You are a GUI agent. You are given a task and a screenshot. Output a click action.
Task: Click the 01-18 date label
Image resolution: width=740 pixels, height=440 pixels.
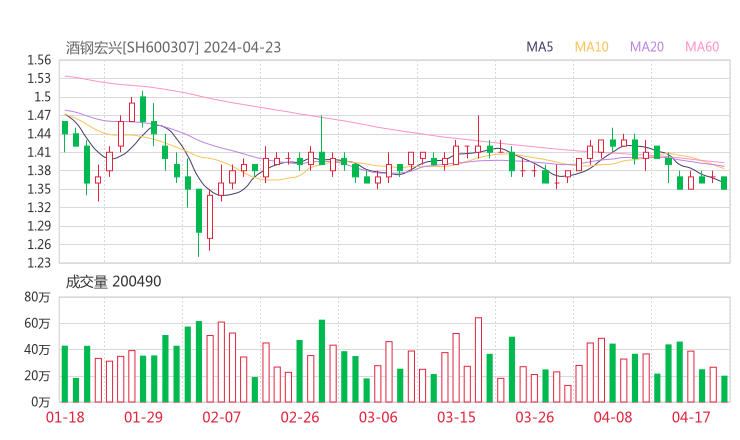click(x=65, y=417)
